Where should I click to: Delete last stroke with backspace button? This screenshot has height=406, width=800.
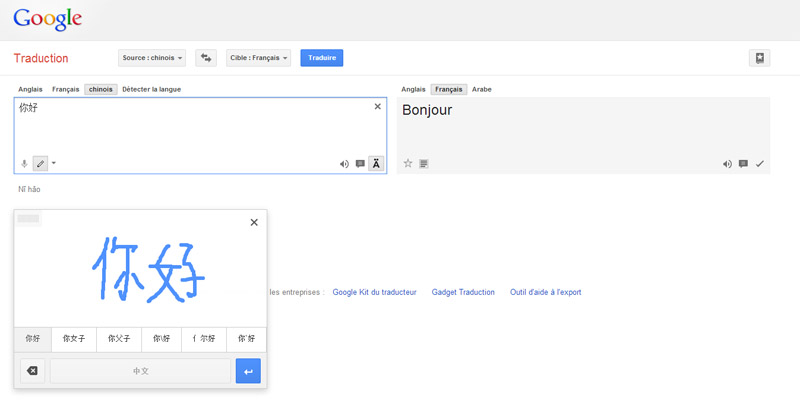(x=32, y=371)
